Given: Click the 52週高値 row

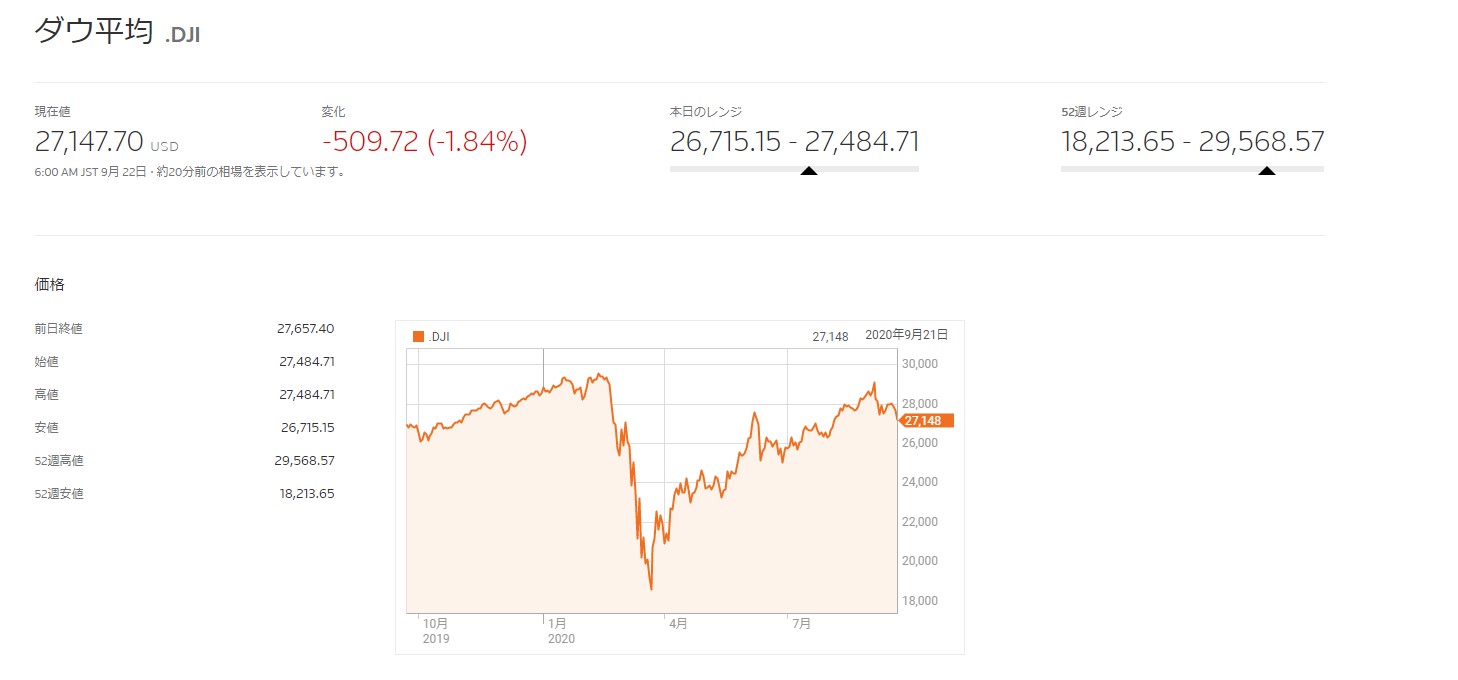Looking at the screenshot, I should (x=184, y=460).
